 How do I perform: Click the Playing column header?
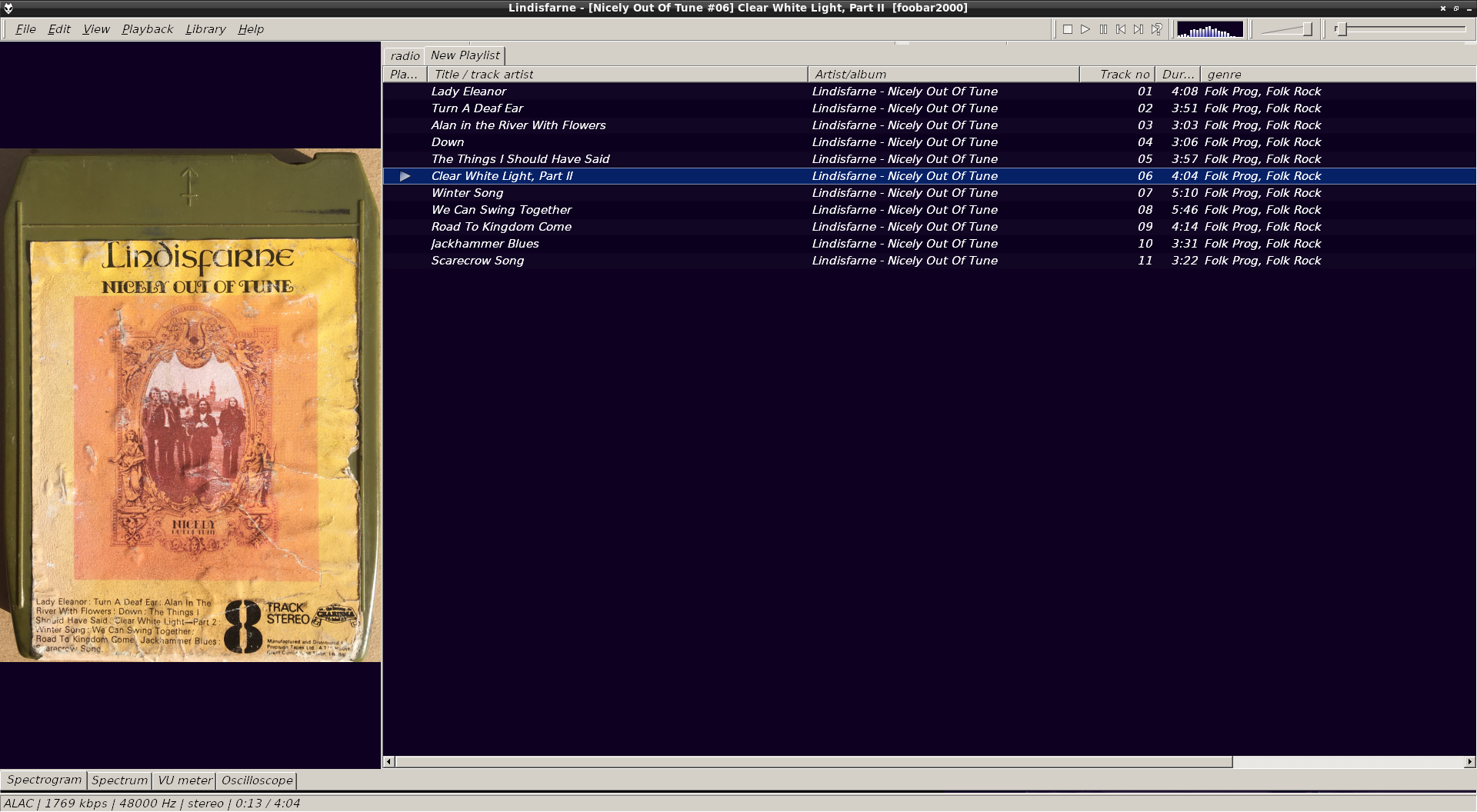tap(405, 75)
